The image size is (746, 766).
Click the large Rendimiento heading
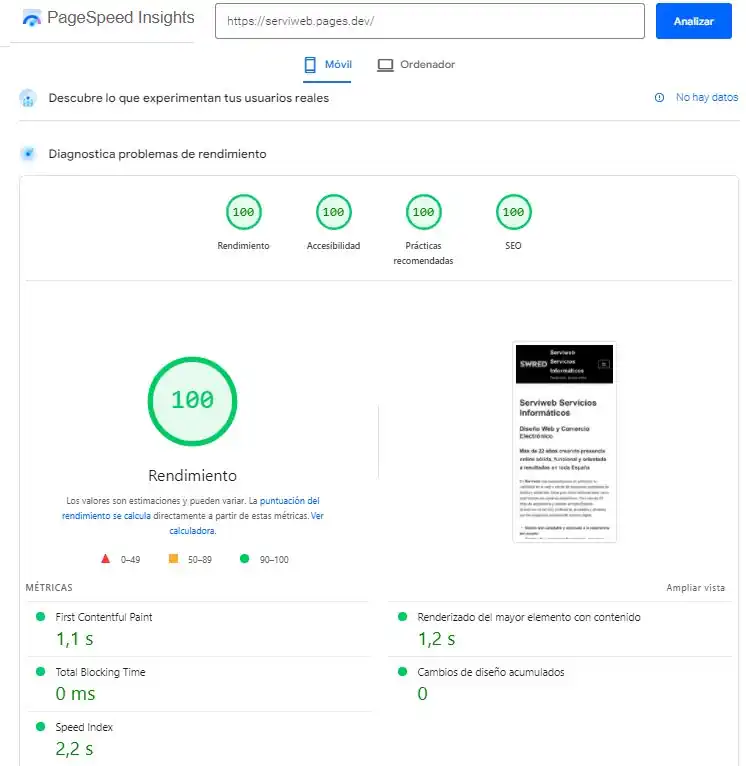(192, 475)
